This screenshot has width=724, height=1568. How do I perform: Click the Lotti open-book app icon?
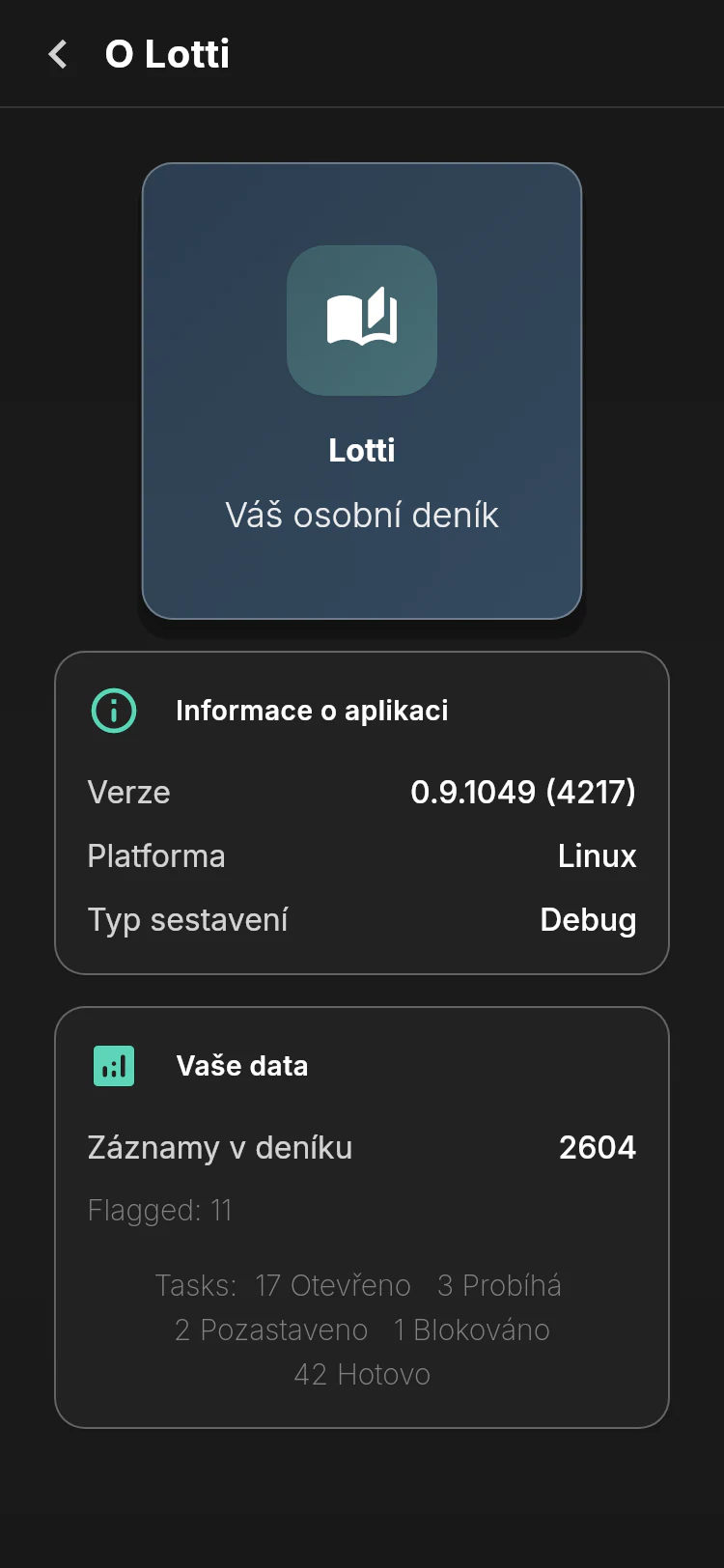(362, 321)
